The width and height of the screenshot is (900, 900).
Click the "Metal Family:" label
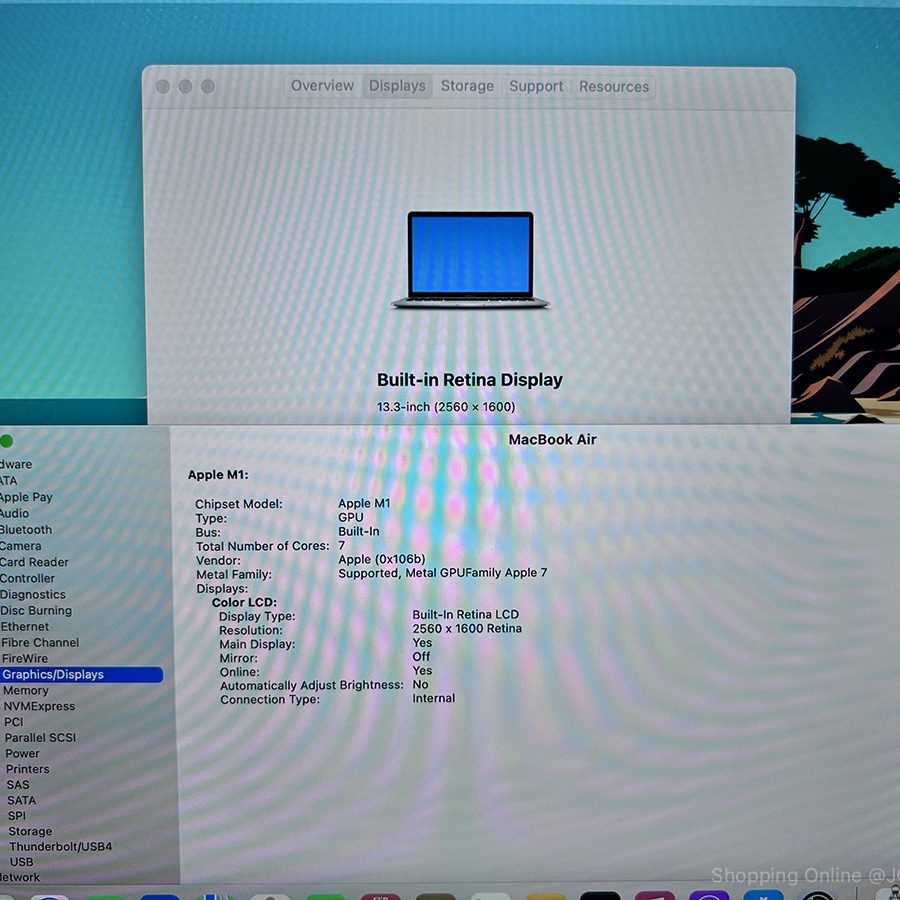click(x=234, y=575)
